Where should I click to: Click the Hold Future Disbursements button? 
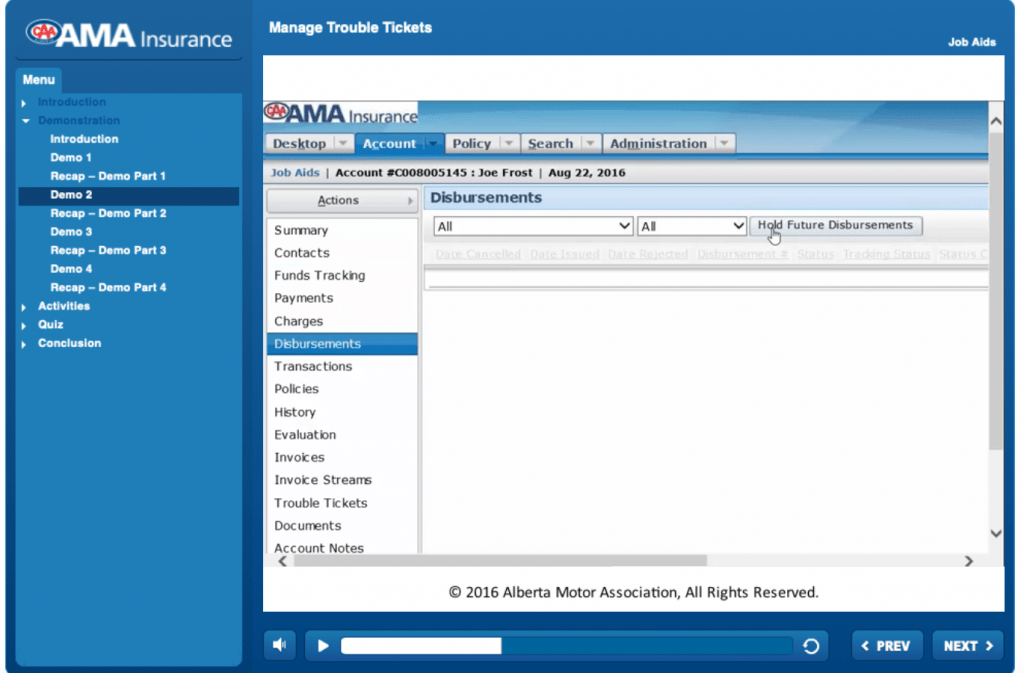pyautogui.click(x=835, y=226)
